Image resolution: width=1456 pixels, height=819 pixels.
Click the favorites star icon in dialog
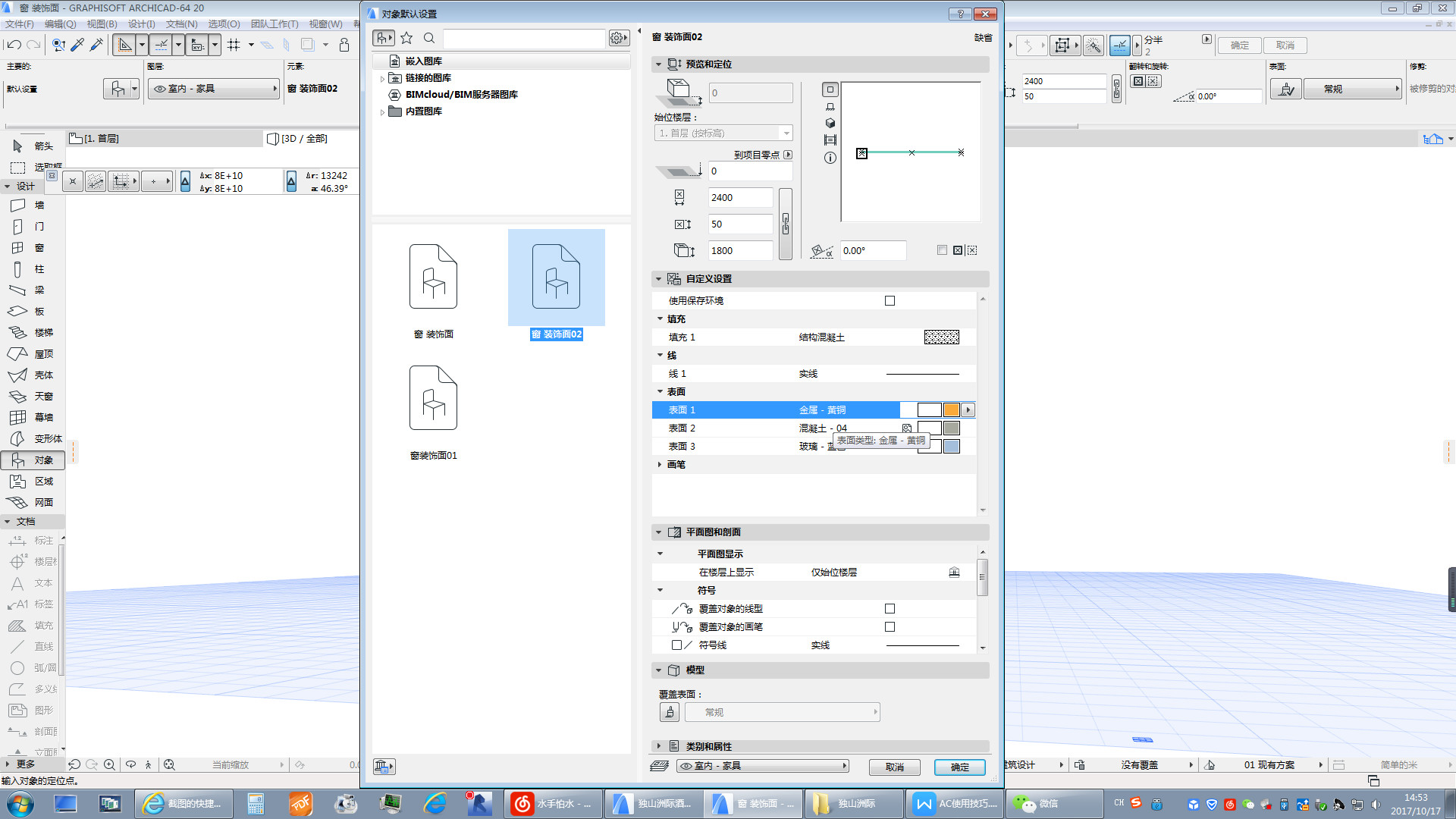point(406,38)
